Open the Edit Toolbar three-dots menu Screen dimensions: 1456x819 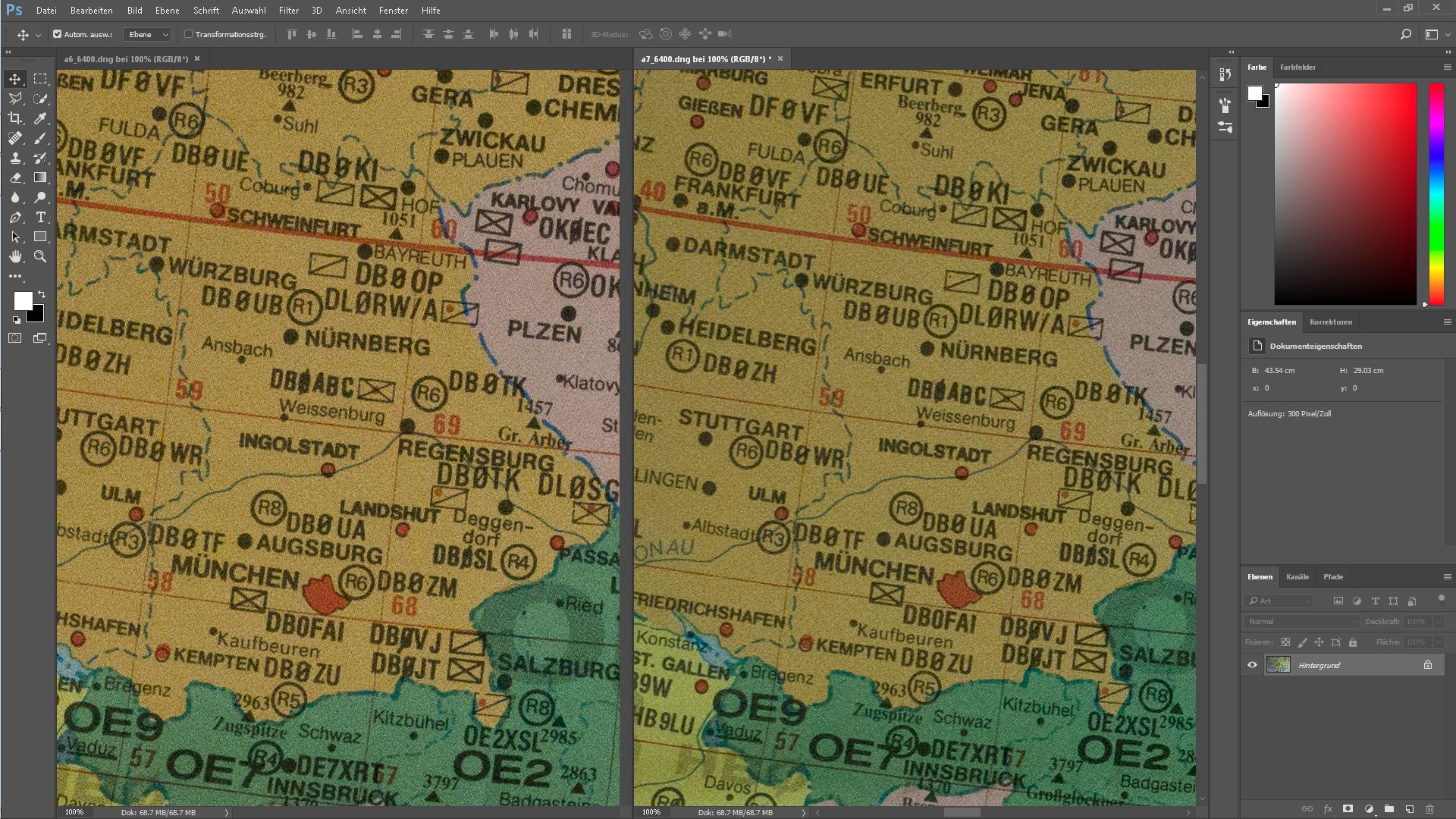[x=15, y=277]
